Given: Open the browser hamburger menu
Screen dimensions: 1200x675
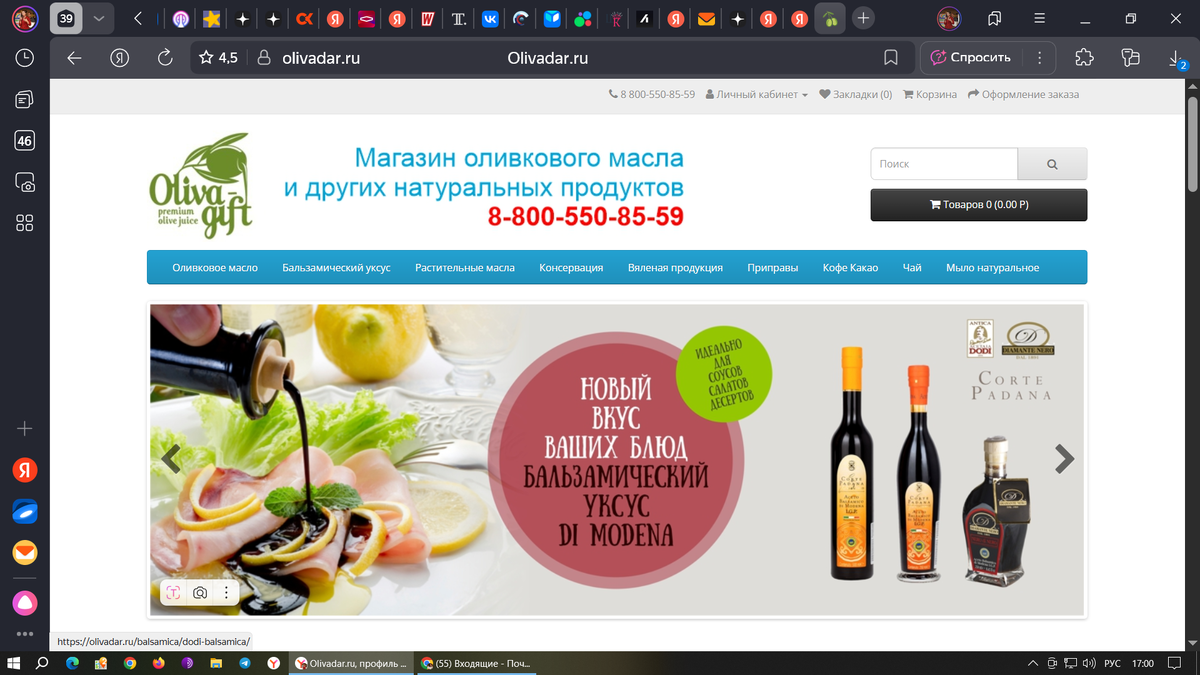Looking at the screenshot, I should click(1041, 18).
